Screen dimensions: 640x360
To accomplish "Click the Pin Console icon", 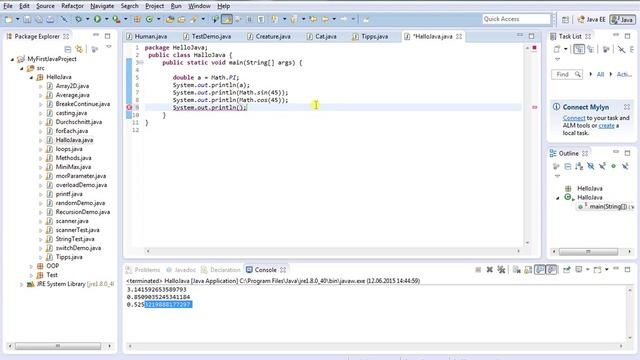I will pyautogui.click(x=567, y=270).
